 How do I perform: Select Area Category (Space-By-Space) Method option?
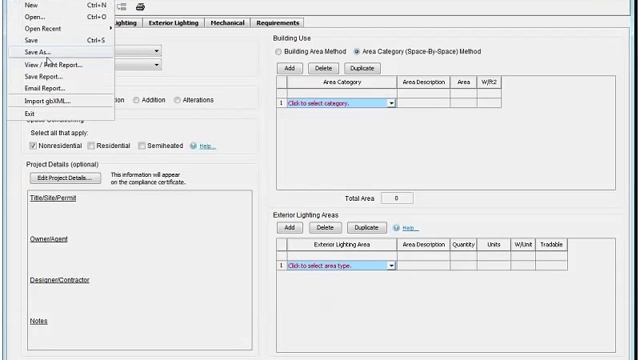pos(357,52)
